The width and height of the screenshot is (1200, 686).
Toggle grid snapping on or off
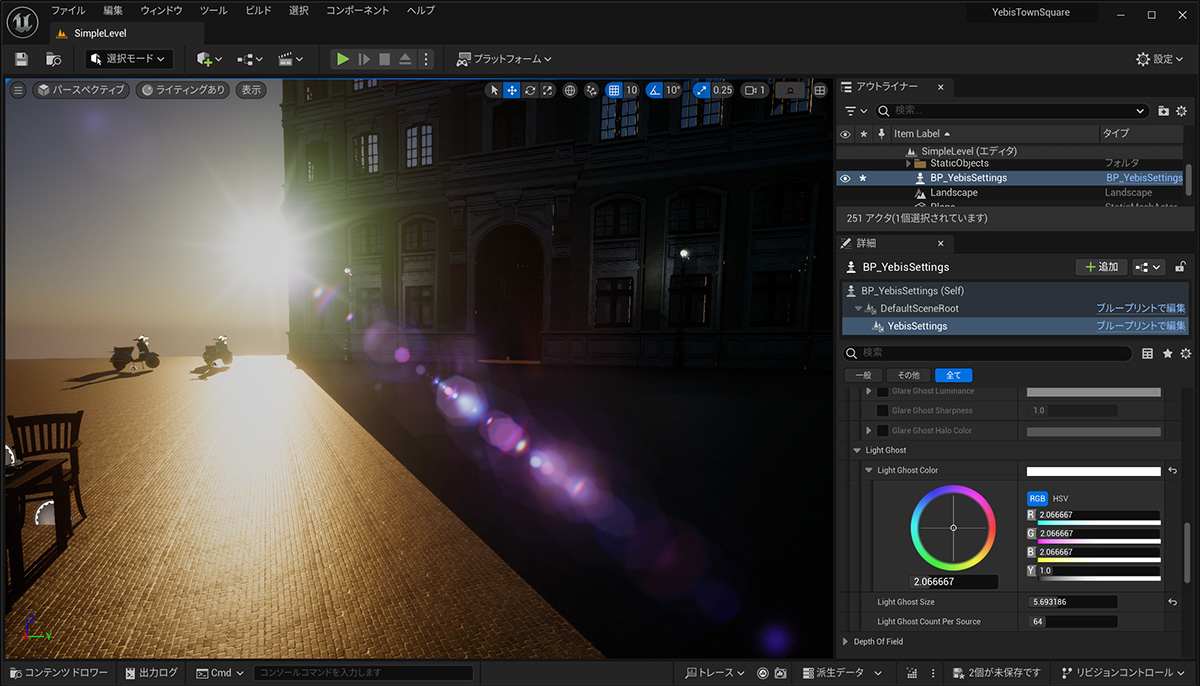[x=614, y=90]
